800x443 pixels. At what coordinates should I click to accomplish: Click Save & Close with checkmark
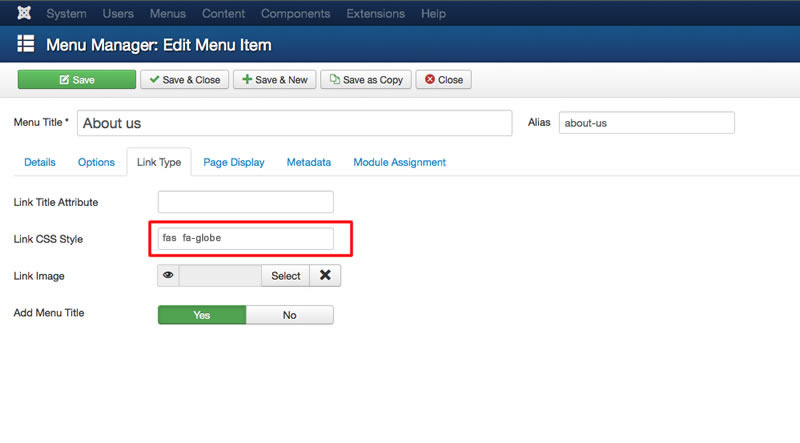coord(185,80)
